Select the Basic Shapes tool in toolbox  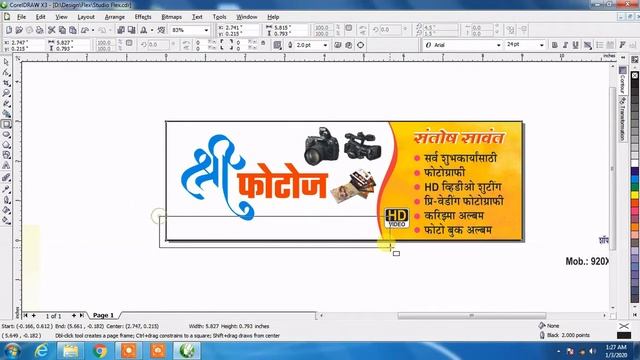[x=6, y=155]
